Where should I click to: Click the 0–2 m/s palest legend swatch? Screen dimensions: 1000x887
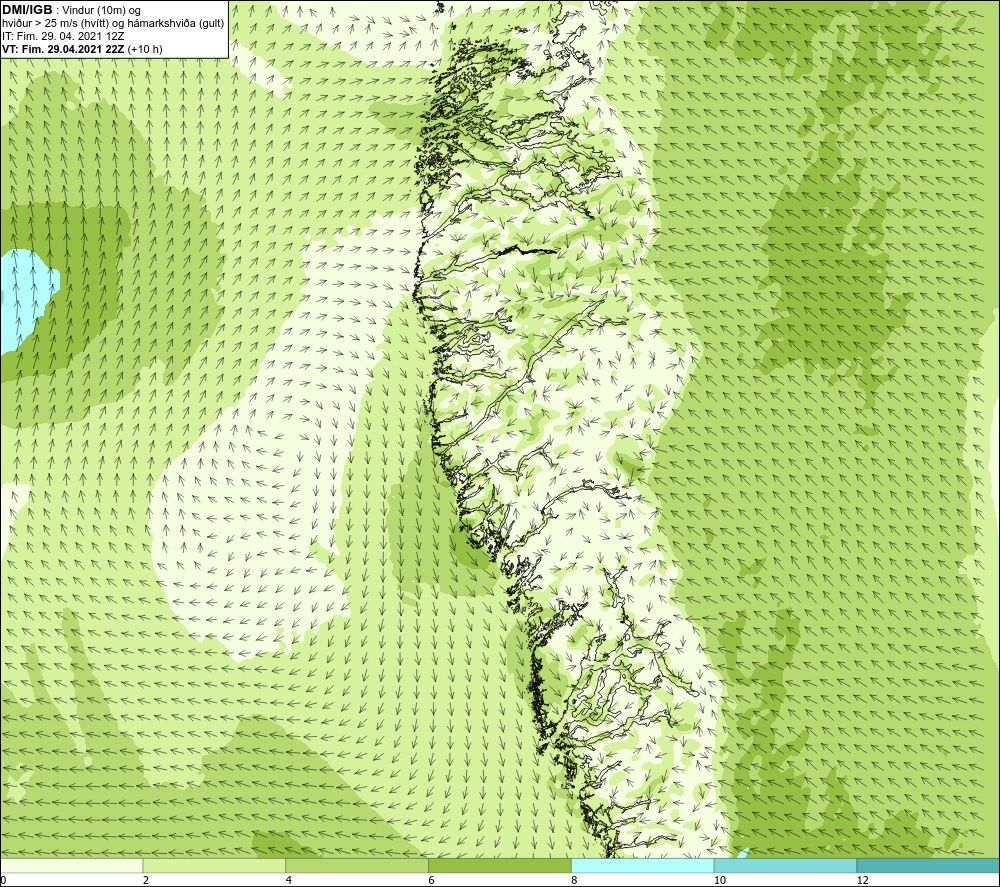[x=71, y=866]
